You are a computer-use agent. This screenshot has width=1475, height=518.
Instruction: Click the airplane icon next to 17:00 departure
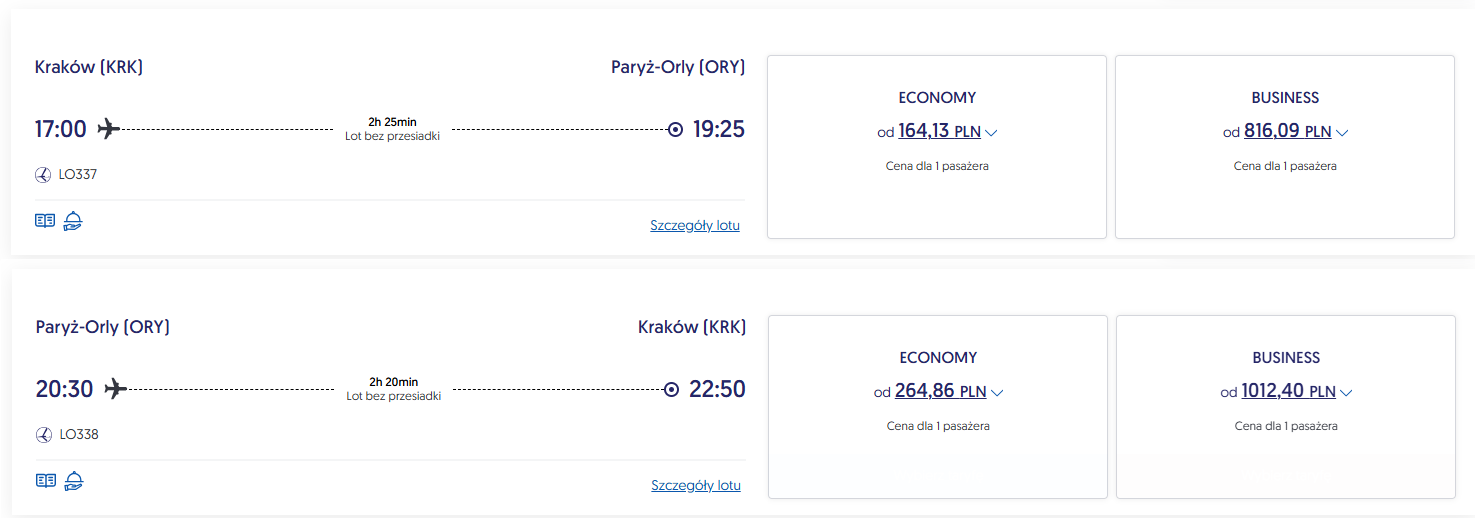point(108,129)
